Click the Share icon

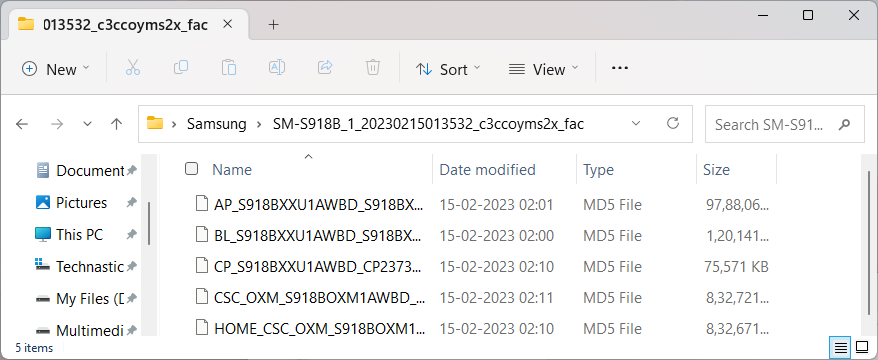coord(325,68)
